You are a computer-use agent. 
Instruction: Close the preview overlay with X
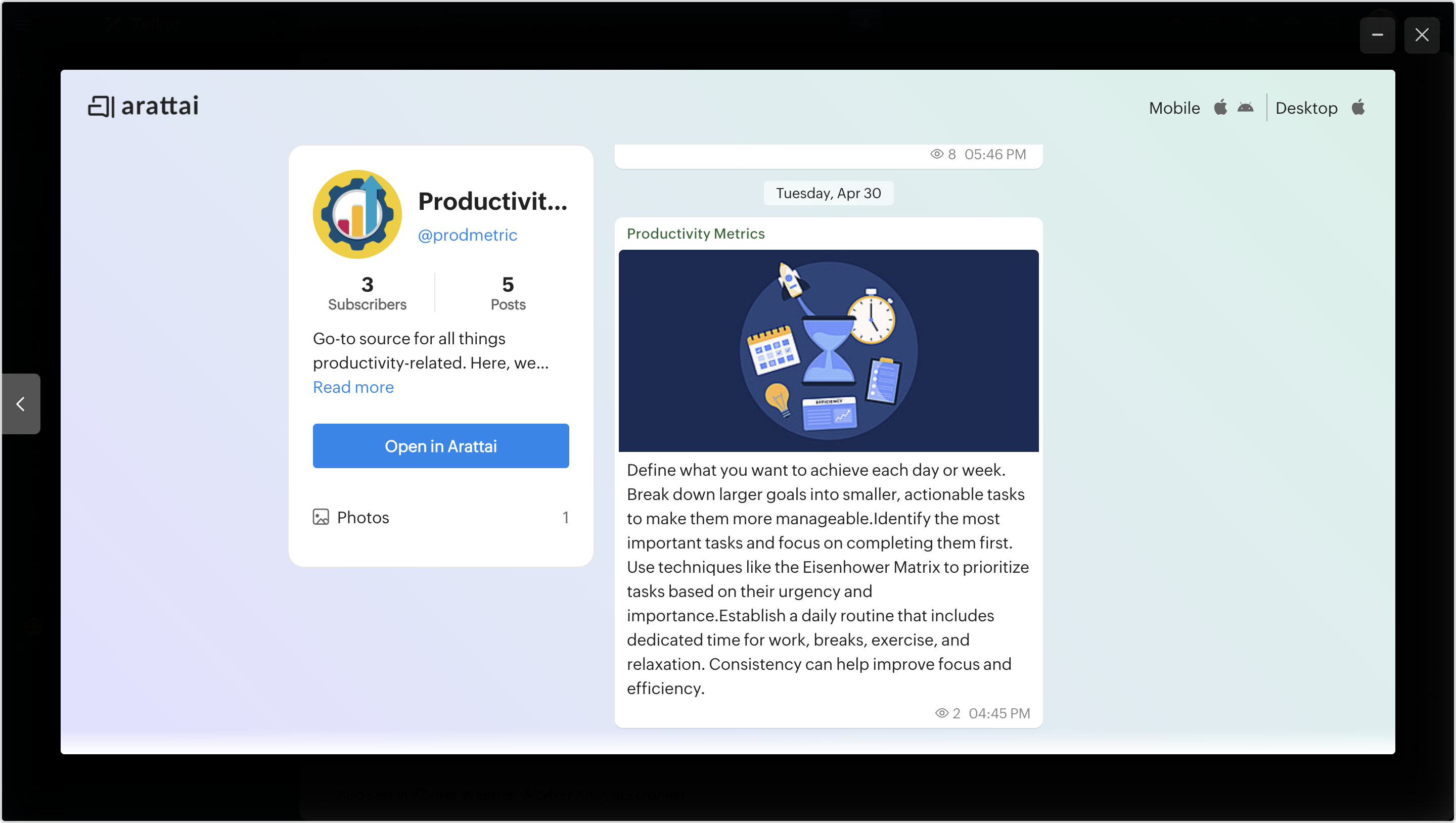[x=1422, y=35]
